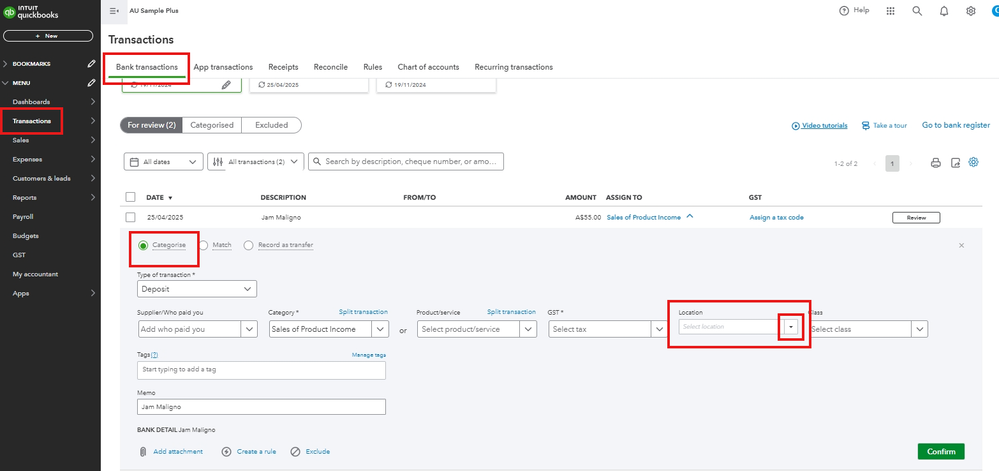Go to the next page arrow
Image resolution: width=999 pixels, height=471 pixels.
(910, 164)
